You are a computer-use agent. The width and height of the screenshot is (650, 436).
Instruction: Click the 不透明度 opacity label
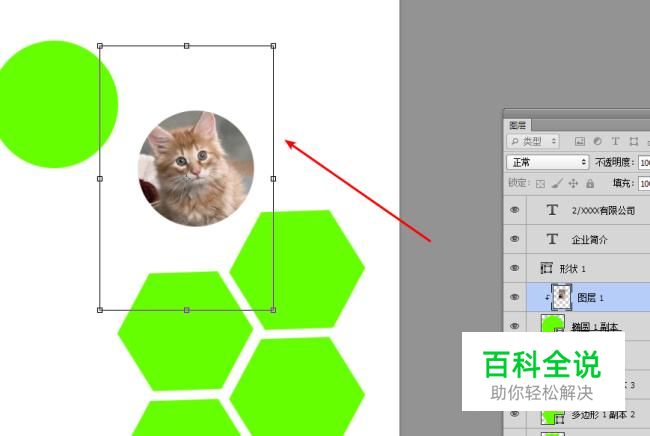pyautogui.click(x=615, y=162)
